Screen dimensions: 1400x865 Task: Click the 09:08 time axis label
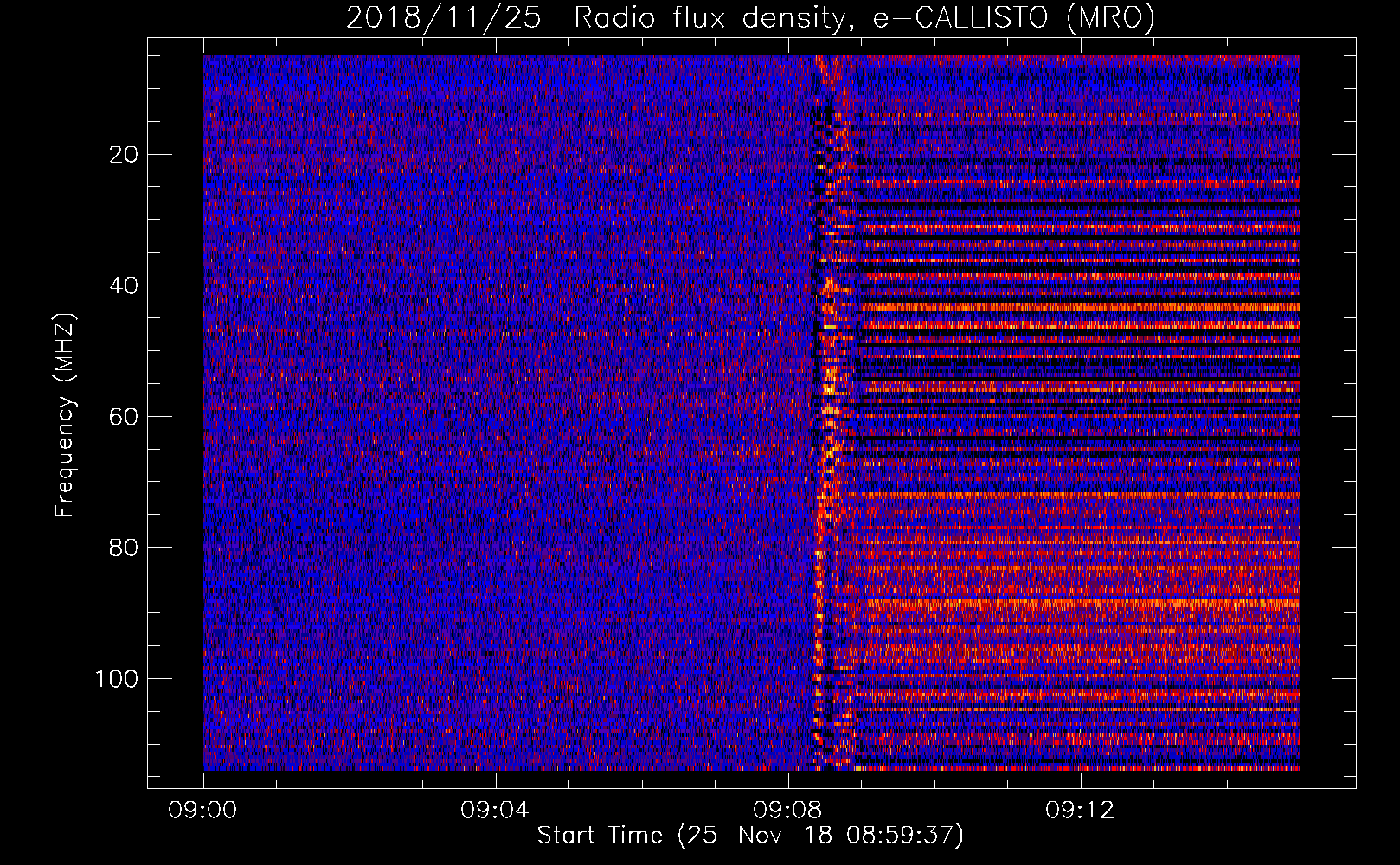pyautogui.click(x=787, y=811)
